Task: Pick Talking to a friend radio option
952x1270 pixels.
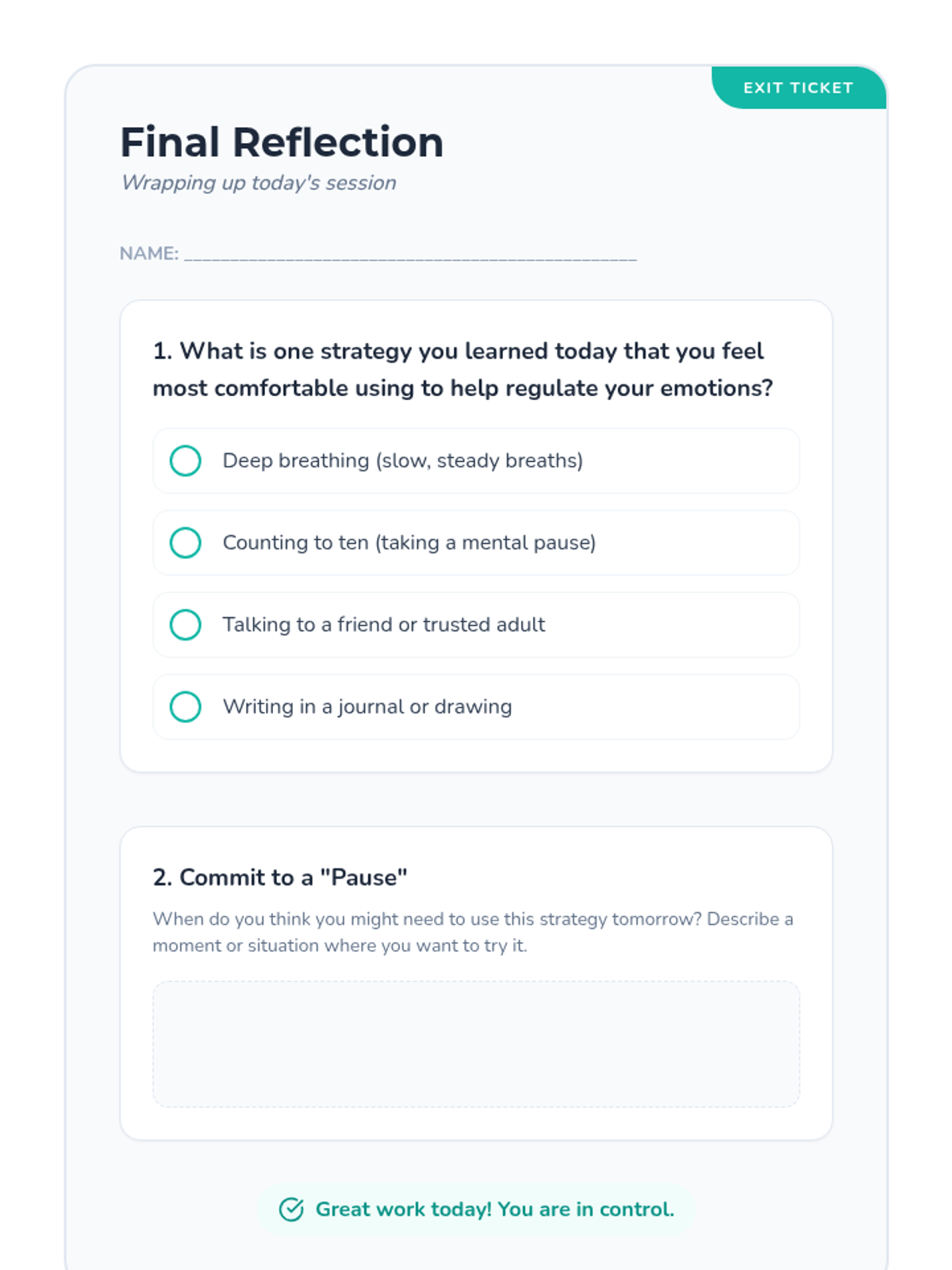Action: [185, 625]
